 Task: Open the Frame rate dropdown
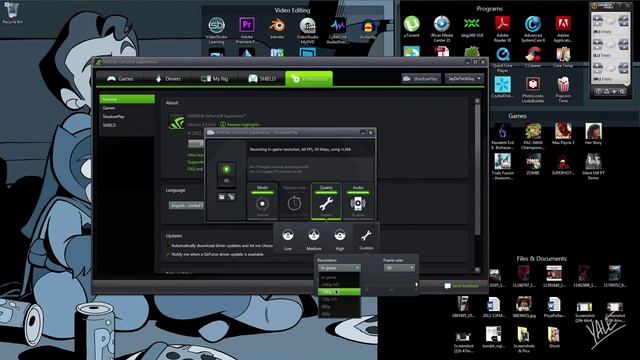click(x=399, y=268)
